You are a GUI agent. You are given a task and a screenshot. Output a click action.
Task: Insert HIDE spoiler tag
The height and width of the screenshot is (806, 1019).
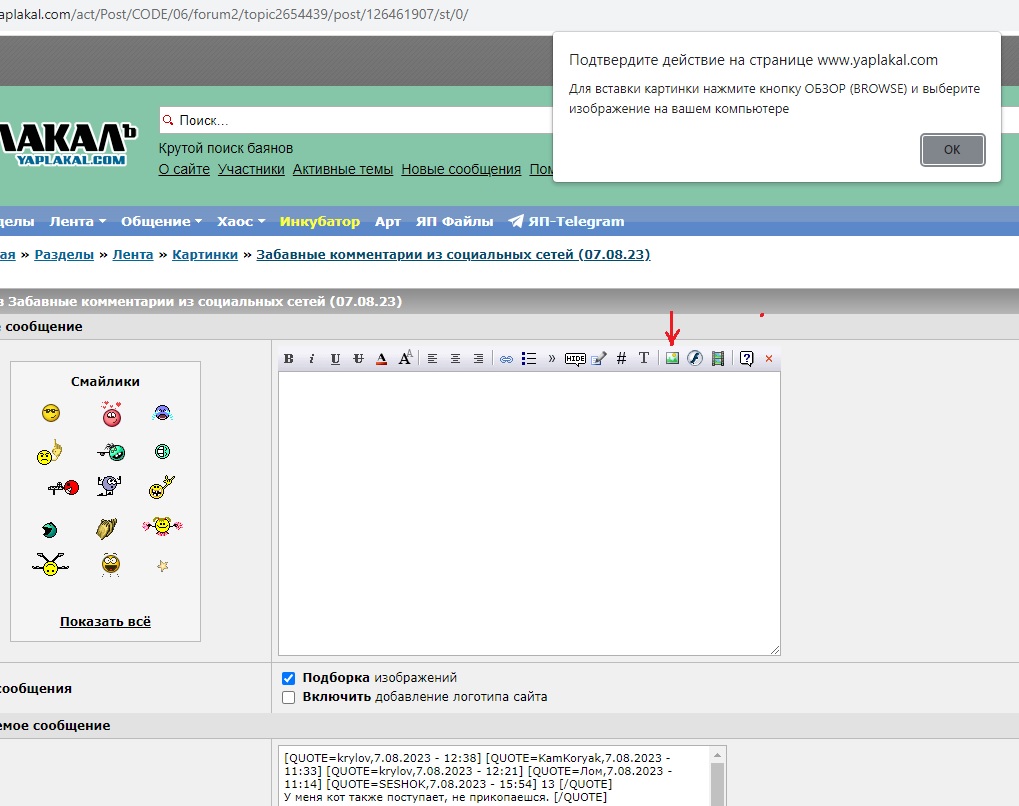pos(575,359)
